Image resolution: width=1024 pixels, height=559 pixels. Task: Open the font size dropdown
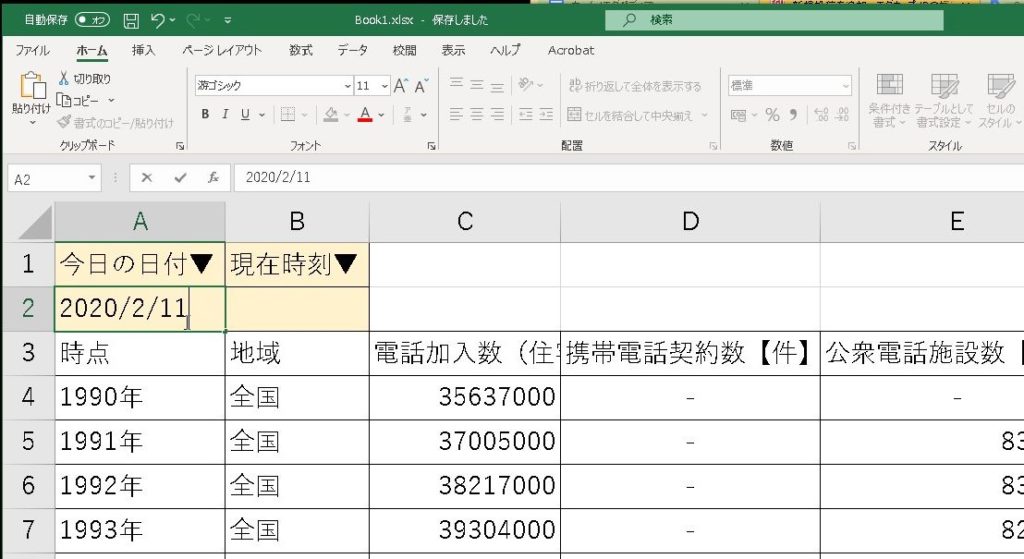pos(383,86)
